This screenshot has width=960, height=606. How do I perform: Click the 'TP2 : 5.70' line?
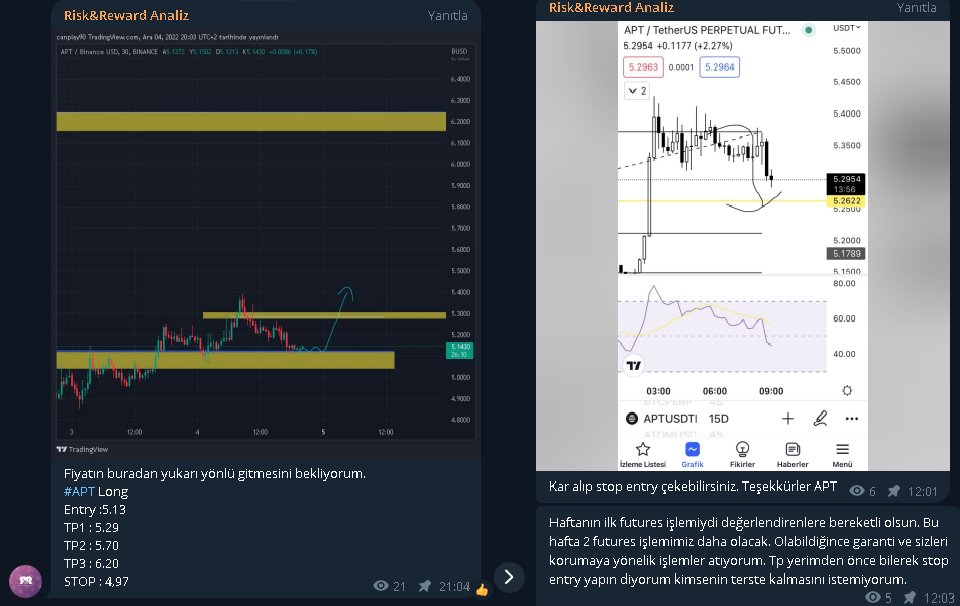tap(91, 545)
